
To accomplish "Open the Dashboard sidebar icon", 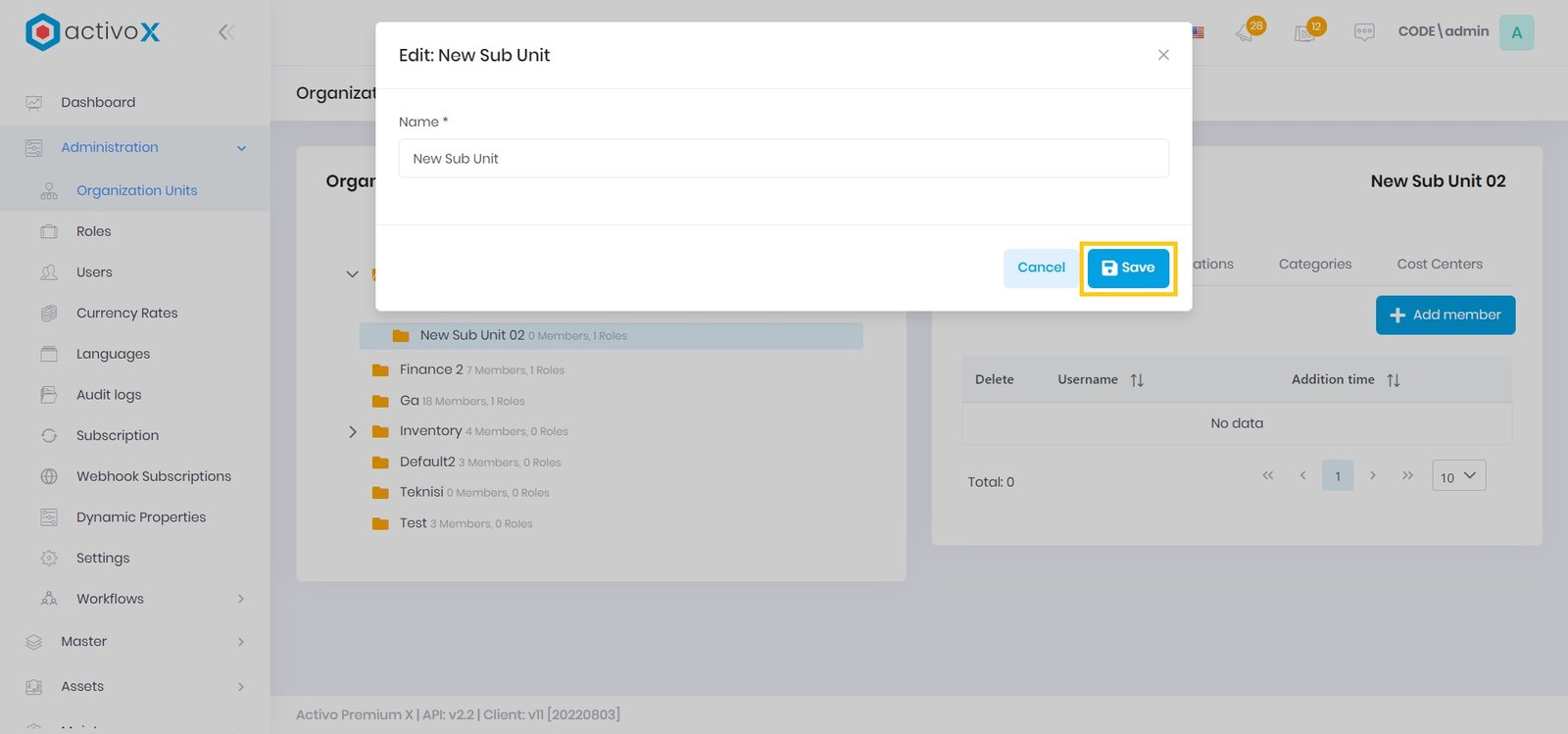I will click(34, 103).
